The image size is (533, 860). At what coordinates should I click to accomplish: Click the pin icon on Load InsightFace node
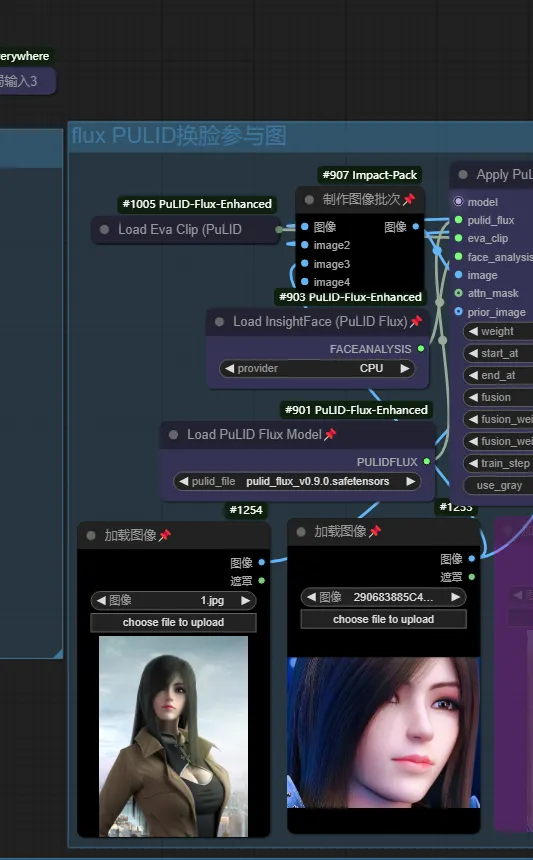pyautogui.click(x=416, y=321)
